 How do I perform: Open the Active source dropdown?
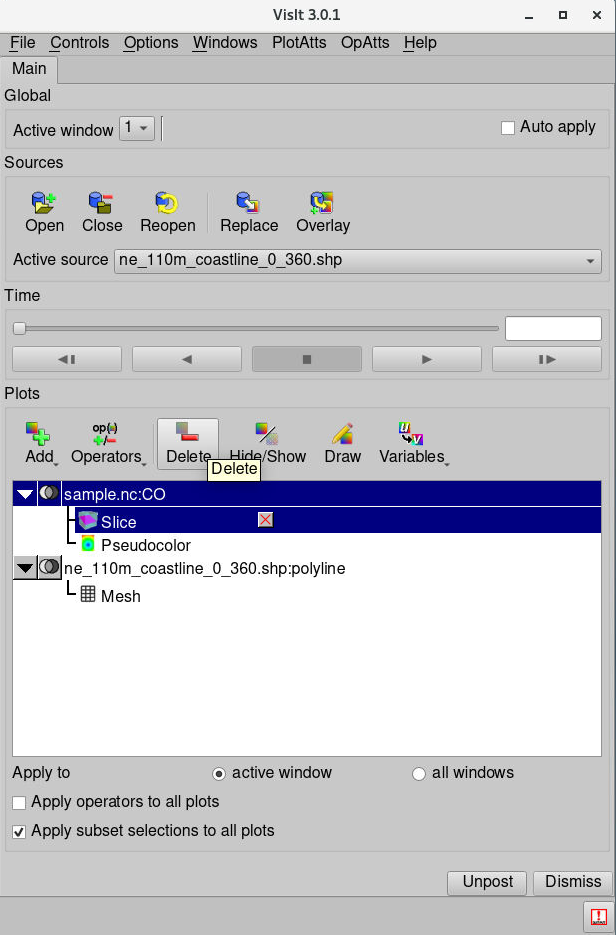(x=358, y=261)
